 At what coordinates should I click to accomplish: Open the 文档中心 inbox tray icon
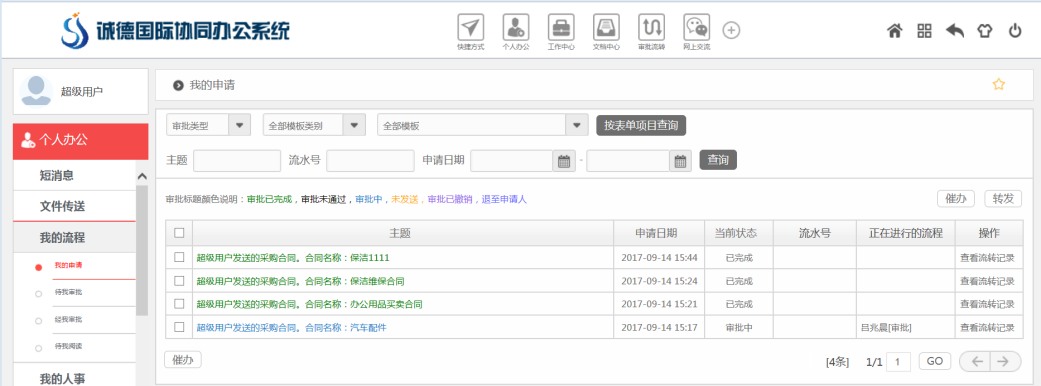pos(606,27)
